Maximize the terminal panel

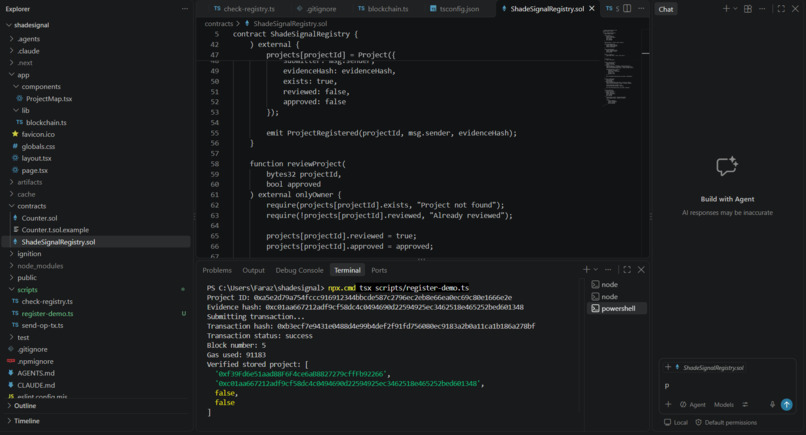627,269
